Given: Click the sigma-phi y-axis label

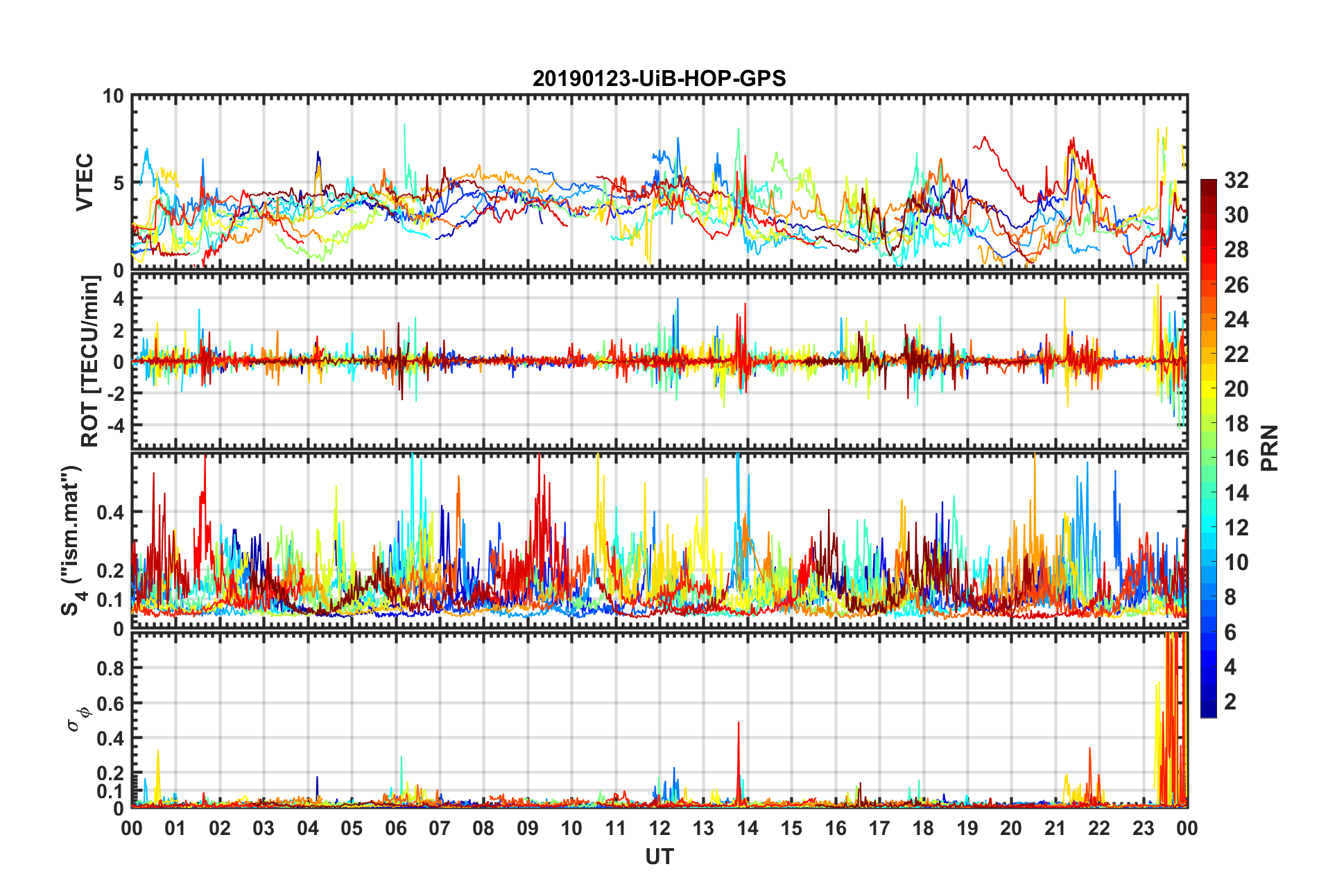Looking at the screenshot, I should (77, 718).
